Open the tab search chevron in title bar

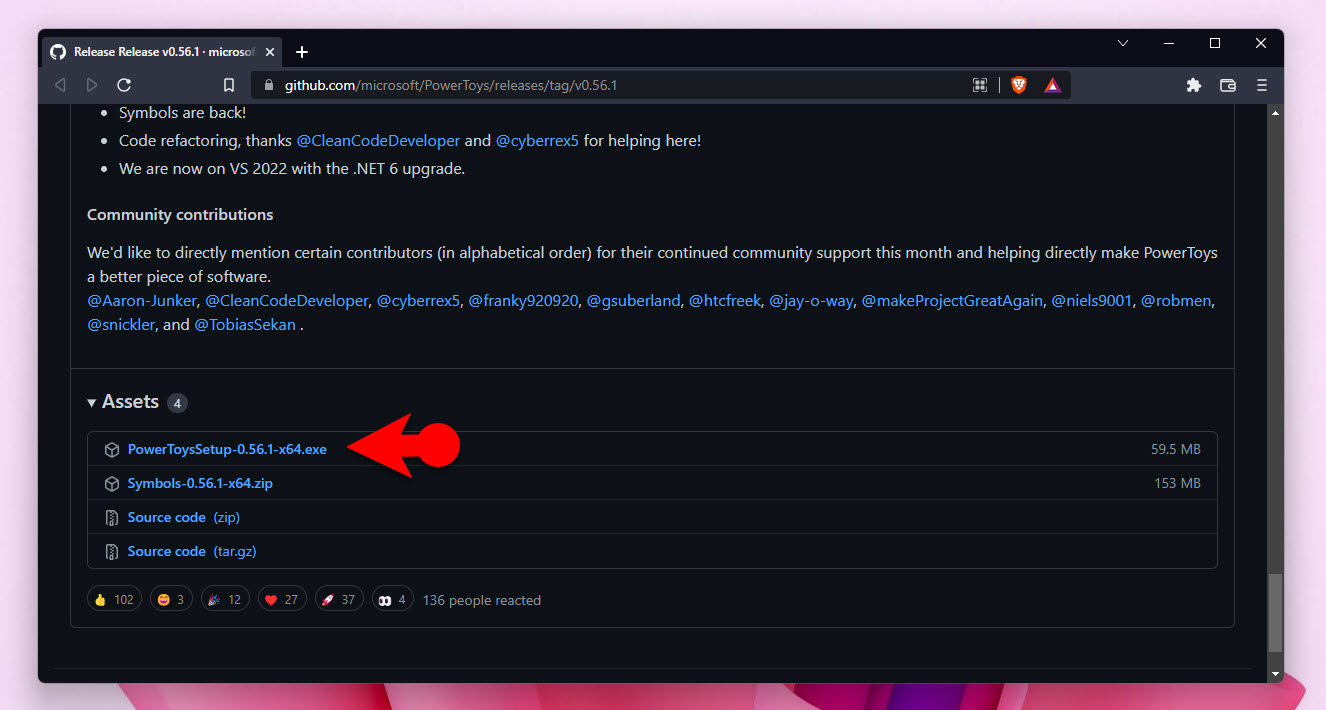tap(1123, 43)
